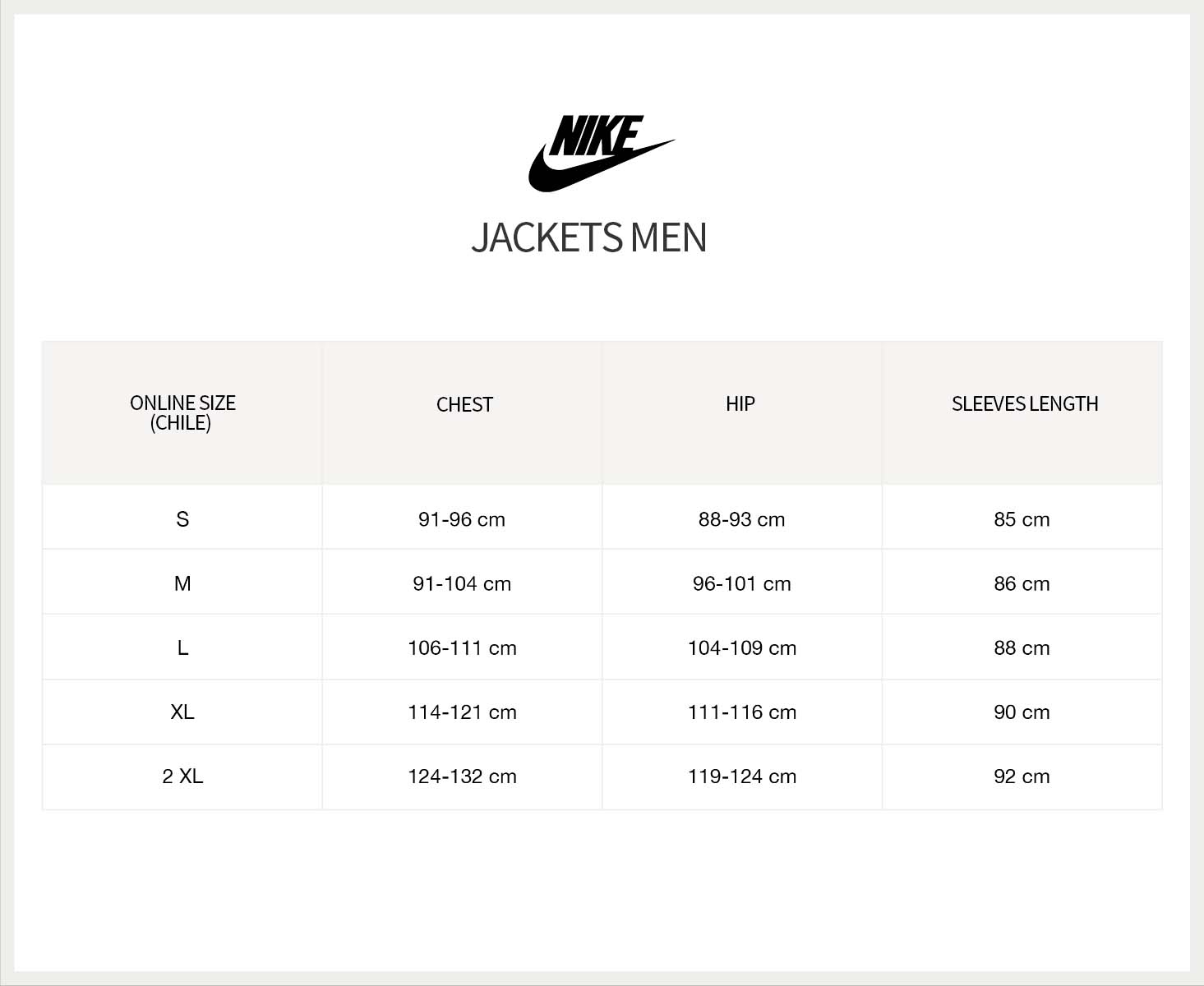Select the 91-96 cm chest cell
Screen dimensions: 1204x986
point(462,519)
